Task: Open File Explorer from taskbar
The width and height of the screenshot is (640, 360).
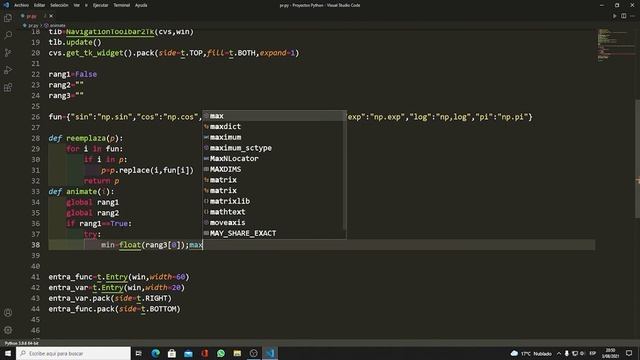Action: point(237,353)
